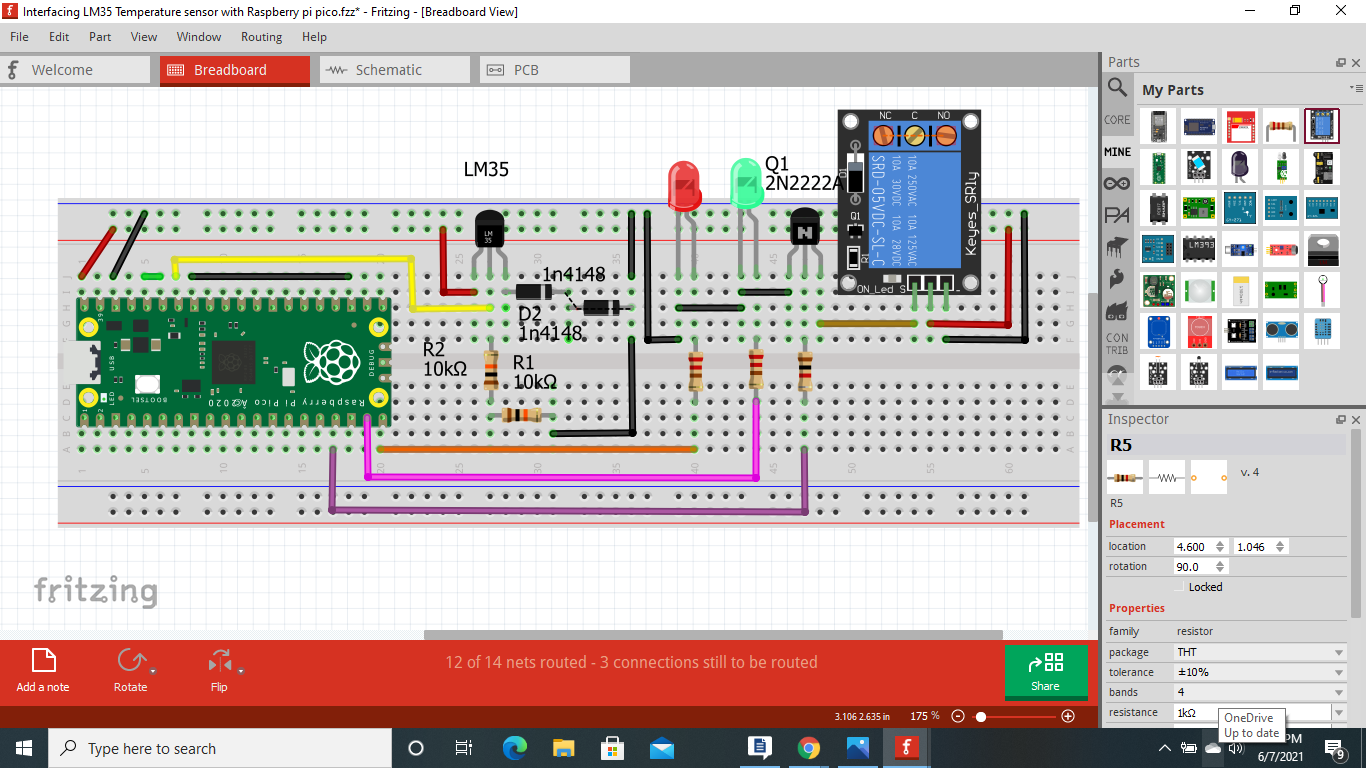
Task: Open the Routing menu
Action: 261,37
